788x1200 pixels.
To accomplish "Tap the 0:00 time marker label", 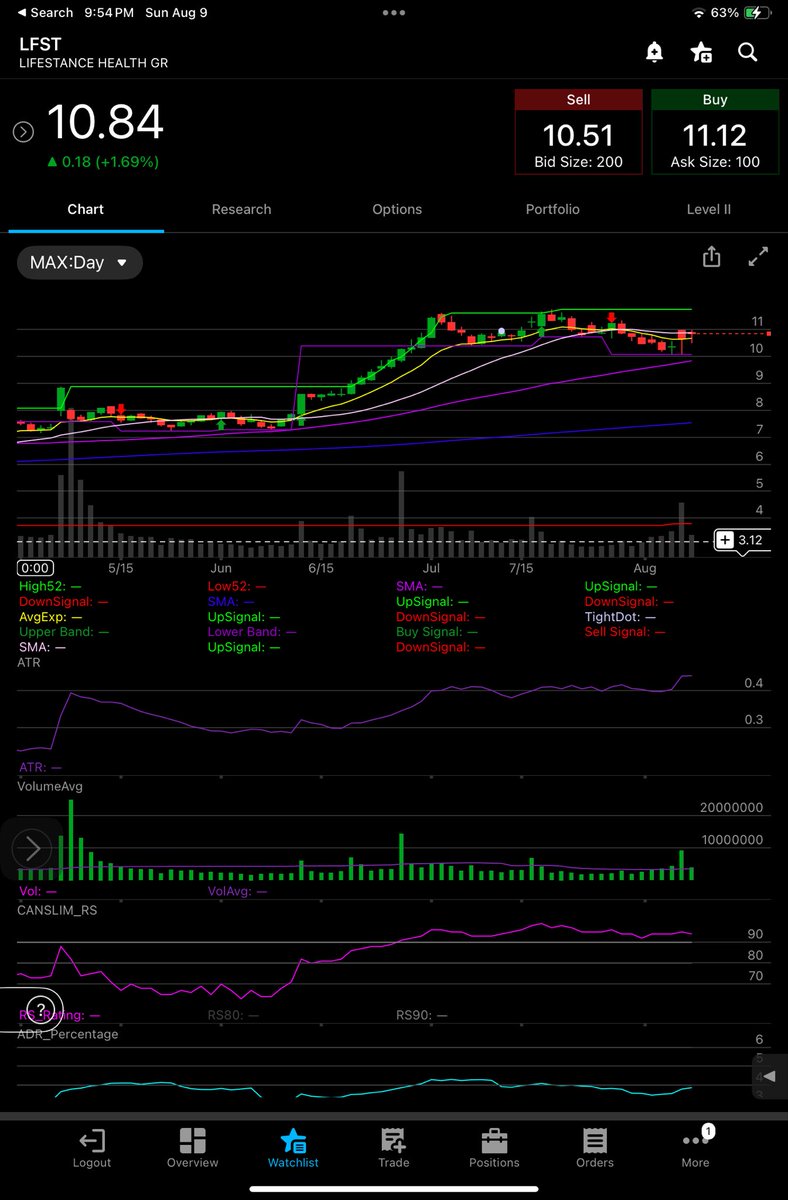I will pyautogui.click(x=36, y=567).
